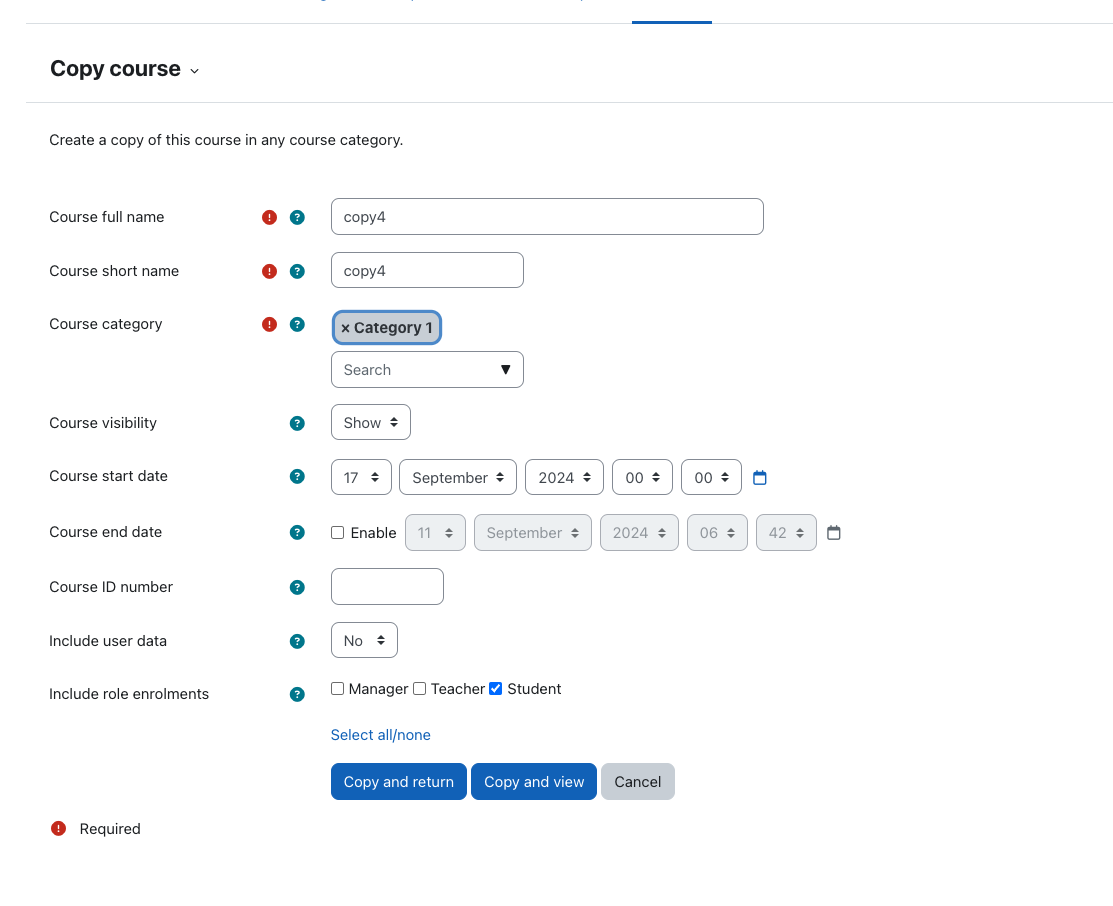This screenshot has height=906, width=1113.
Task: Open help for Course ID number
Action: [297, 587]
